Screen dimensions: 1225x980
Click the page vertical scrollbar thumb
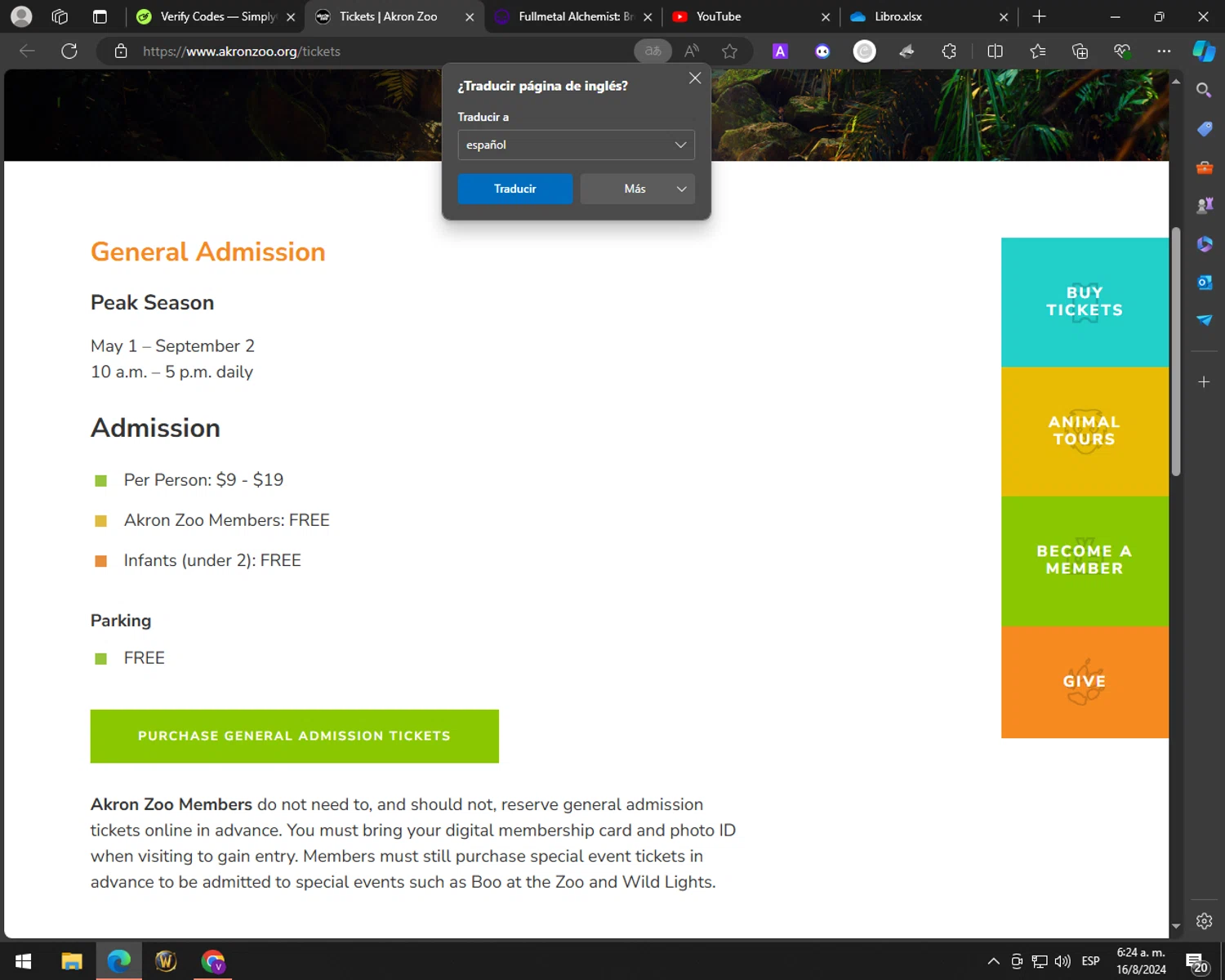point(1176,351)
